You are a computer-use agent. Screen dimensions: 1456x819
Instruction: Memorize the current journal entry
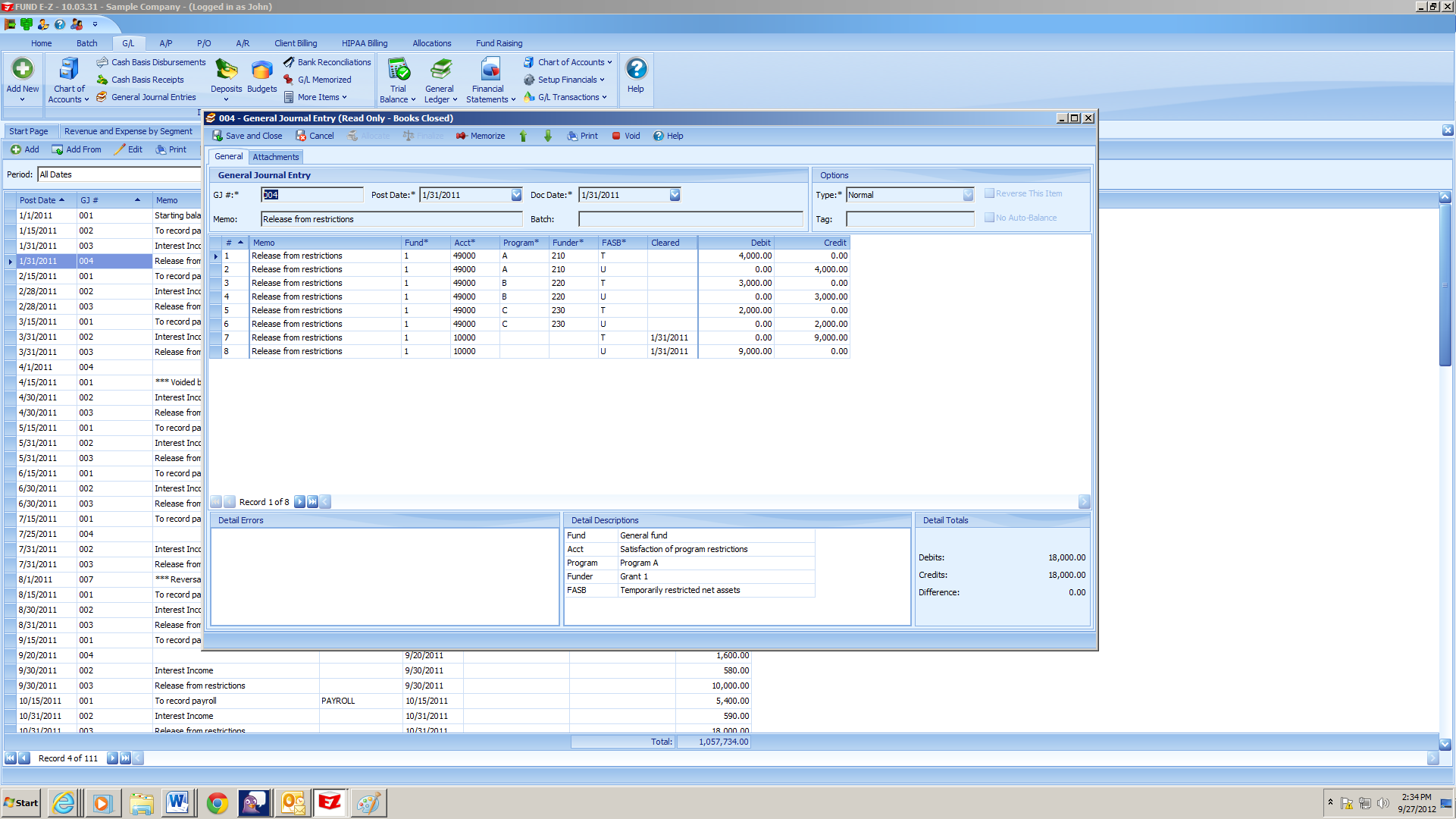coord(481,136)
